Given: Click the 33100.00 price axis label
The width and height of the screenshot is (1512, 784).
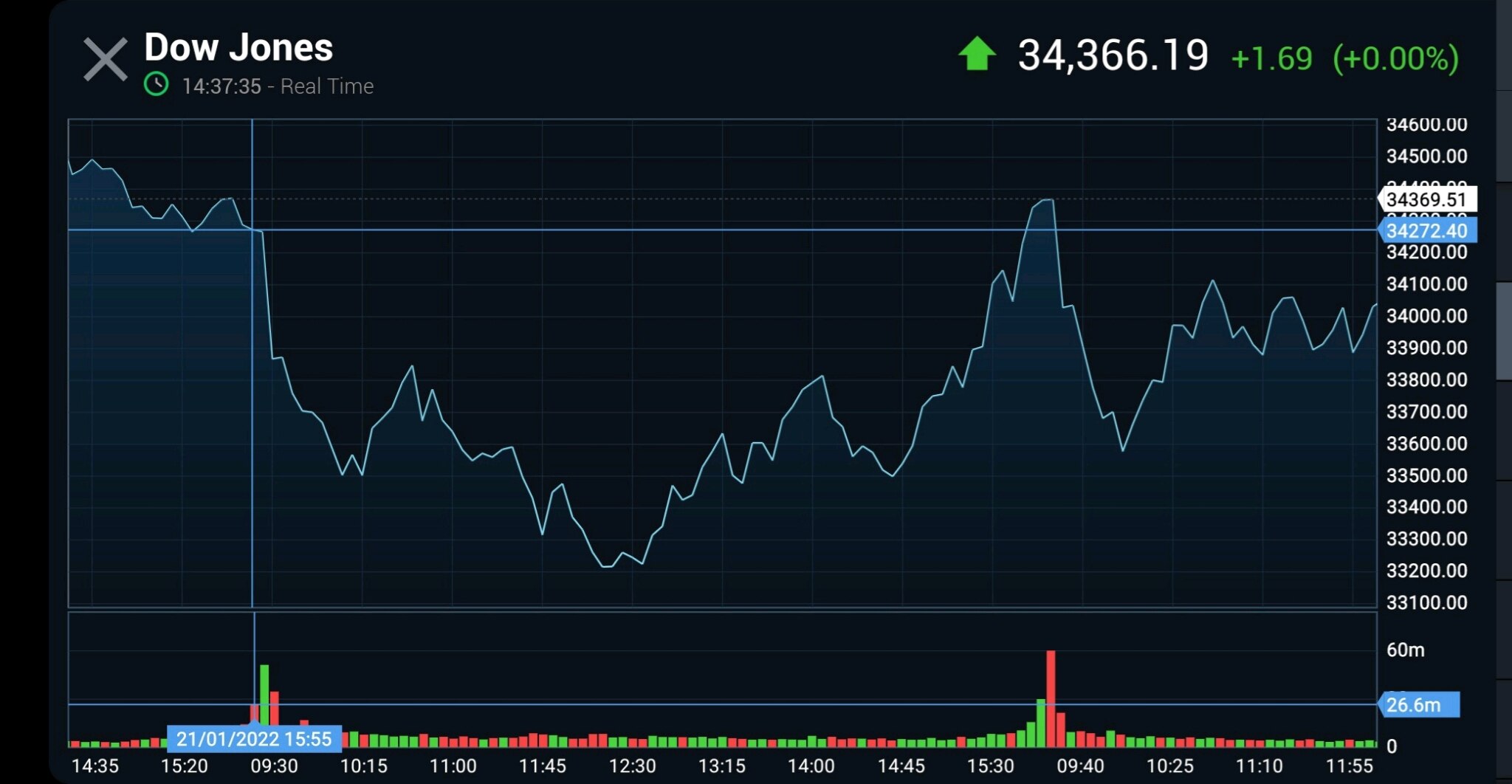Looking at the screenshot, I should tap(1426, 602).
